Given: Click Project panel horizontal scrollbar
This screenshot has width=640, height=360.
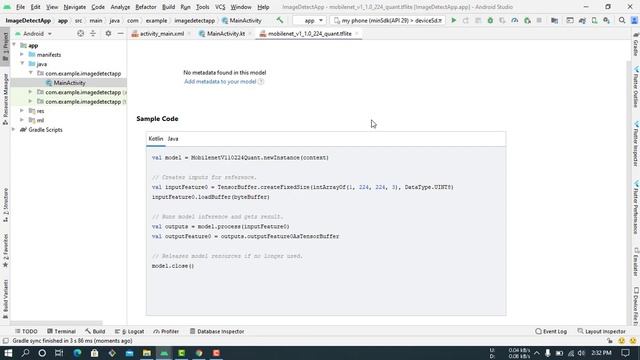Looking at the screenshot, I should pos(56,323).
